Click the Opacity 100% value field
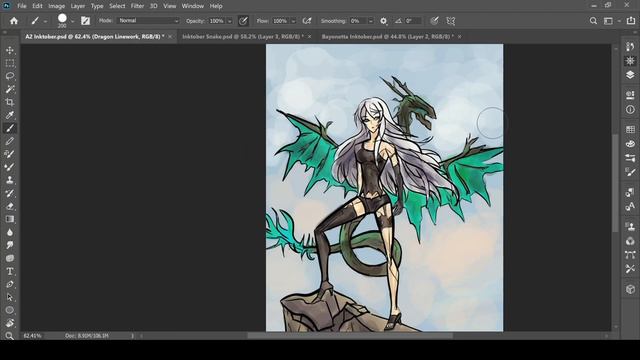This screenshot has width=640, height=360. [x=217, y=21]
